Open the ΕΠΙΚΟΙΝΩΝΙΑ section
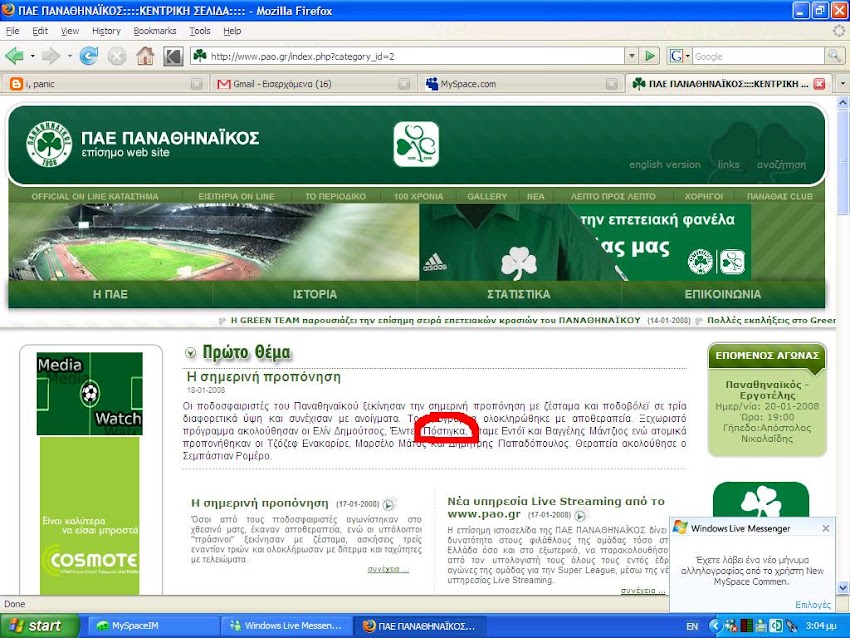 point(723,294)
